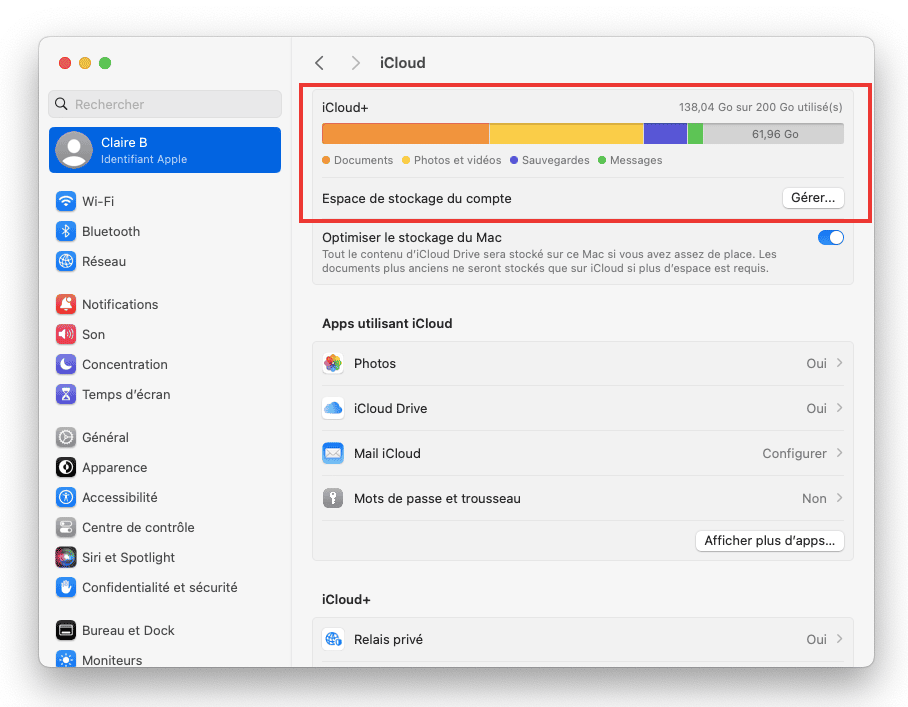Click the search magnifying glass icon

pyautogui.click(x=61, y=104)
